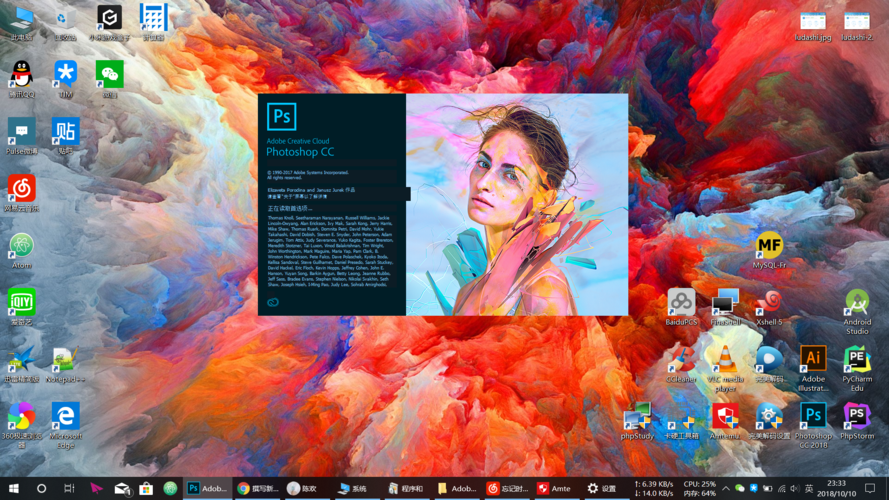Launch Tencent QQ from the desktop
The image size is (889, 500).
click(x=22, y=80)
